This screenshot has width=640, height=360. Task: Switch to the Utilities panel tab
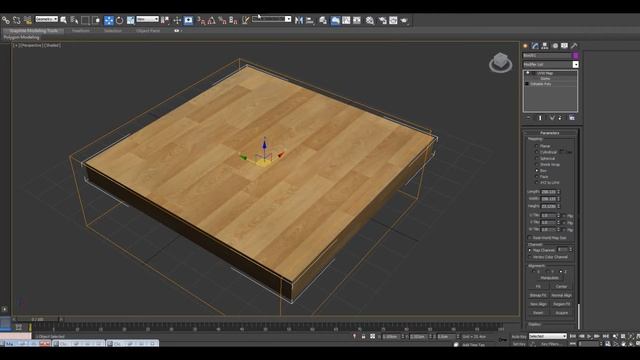click(x=574, y=46)
